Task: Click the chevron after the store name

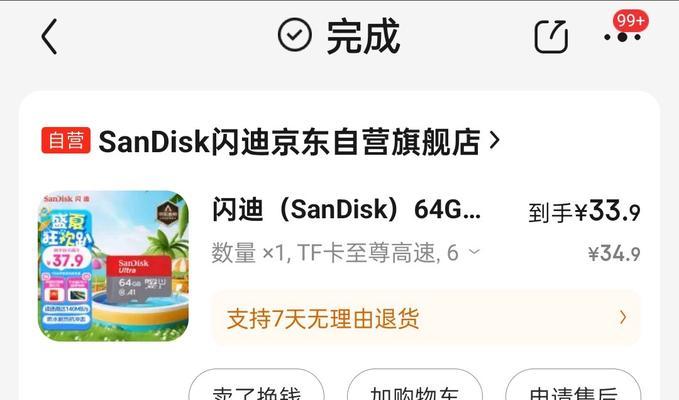Action: pos(494,140)
